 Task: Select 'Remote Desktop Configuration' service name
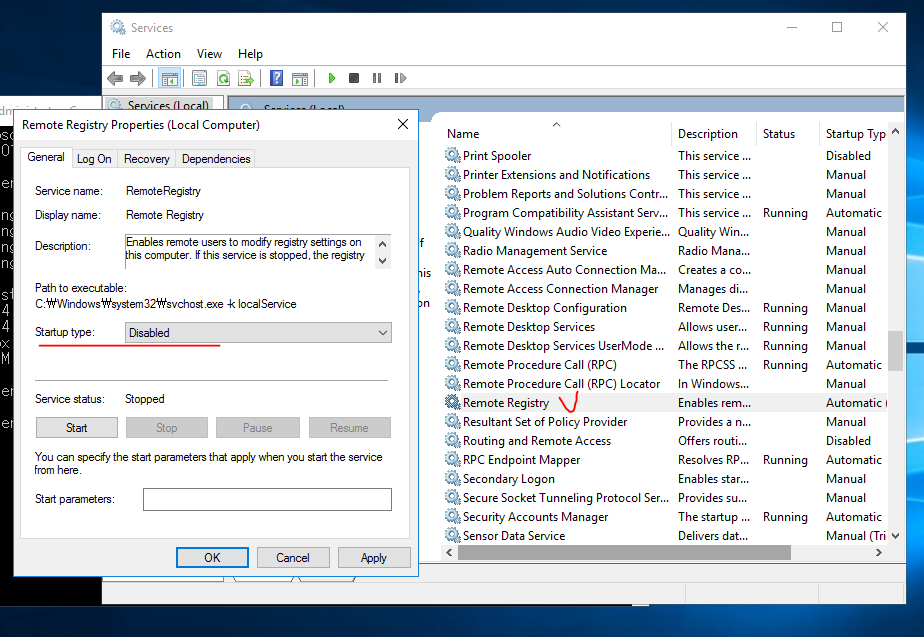544,308
